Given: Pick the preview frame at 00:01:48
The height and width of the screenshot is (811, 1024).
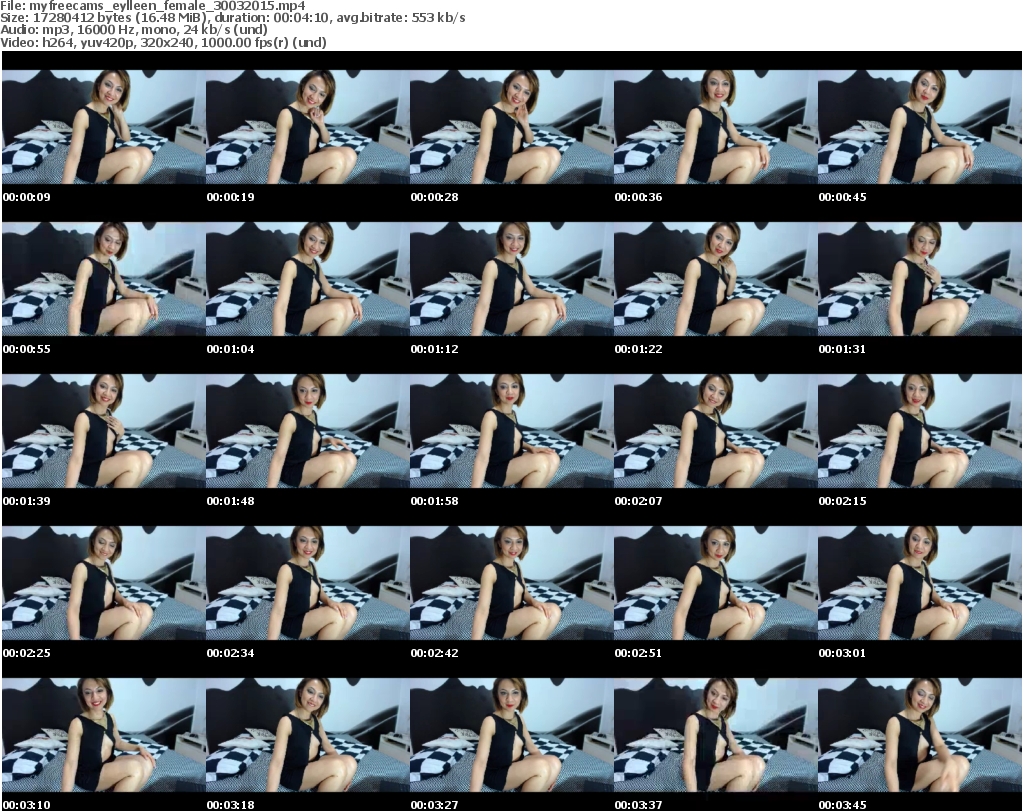Looking at the screenshot, I should click(x=308, y=431).
